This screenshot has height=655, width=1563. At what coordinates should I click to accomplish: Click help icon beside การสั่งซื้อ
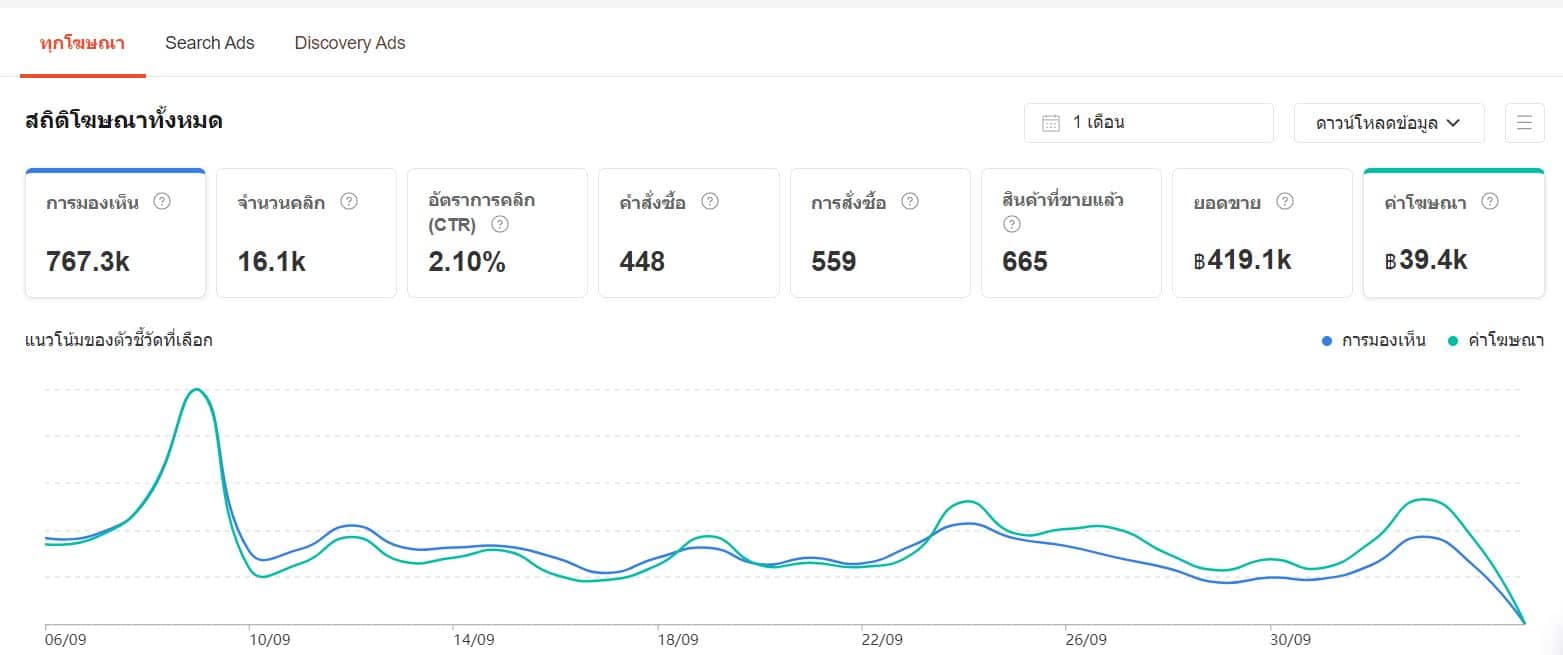910,201
